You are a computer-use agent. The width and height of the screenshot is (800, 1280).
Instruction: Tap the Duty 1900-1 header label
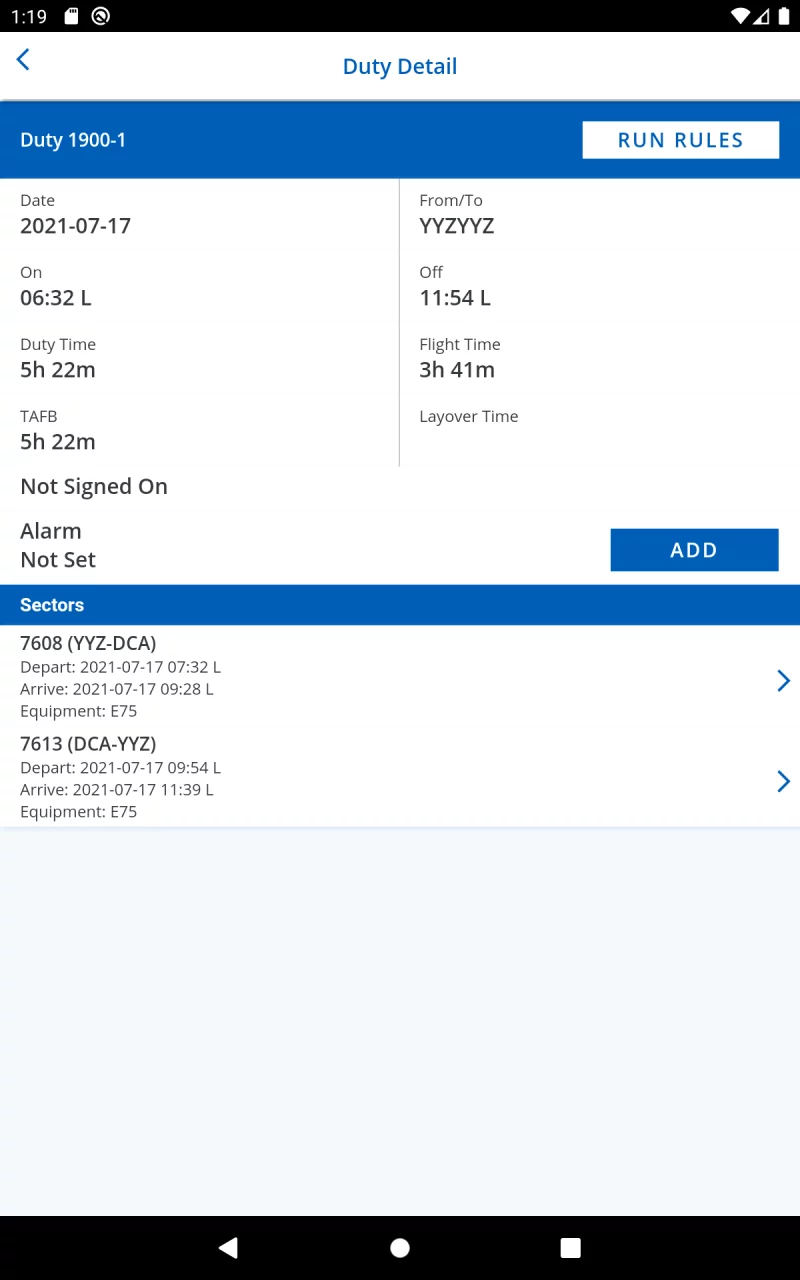73,140
